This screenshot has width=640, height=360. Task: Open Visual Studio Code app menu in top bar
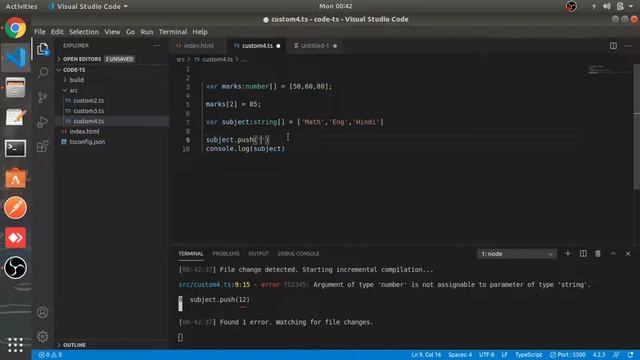[88, 6]
